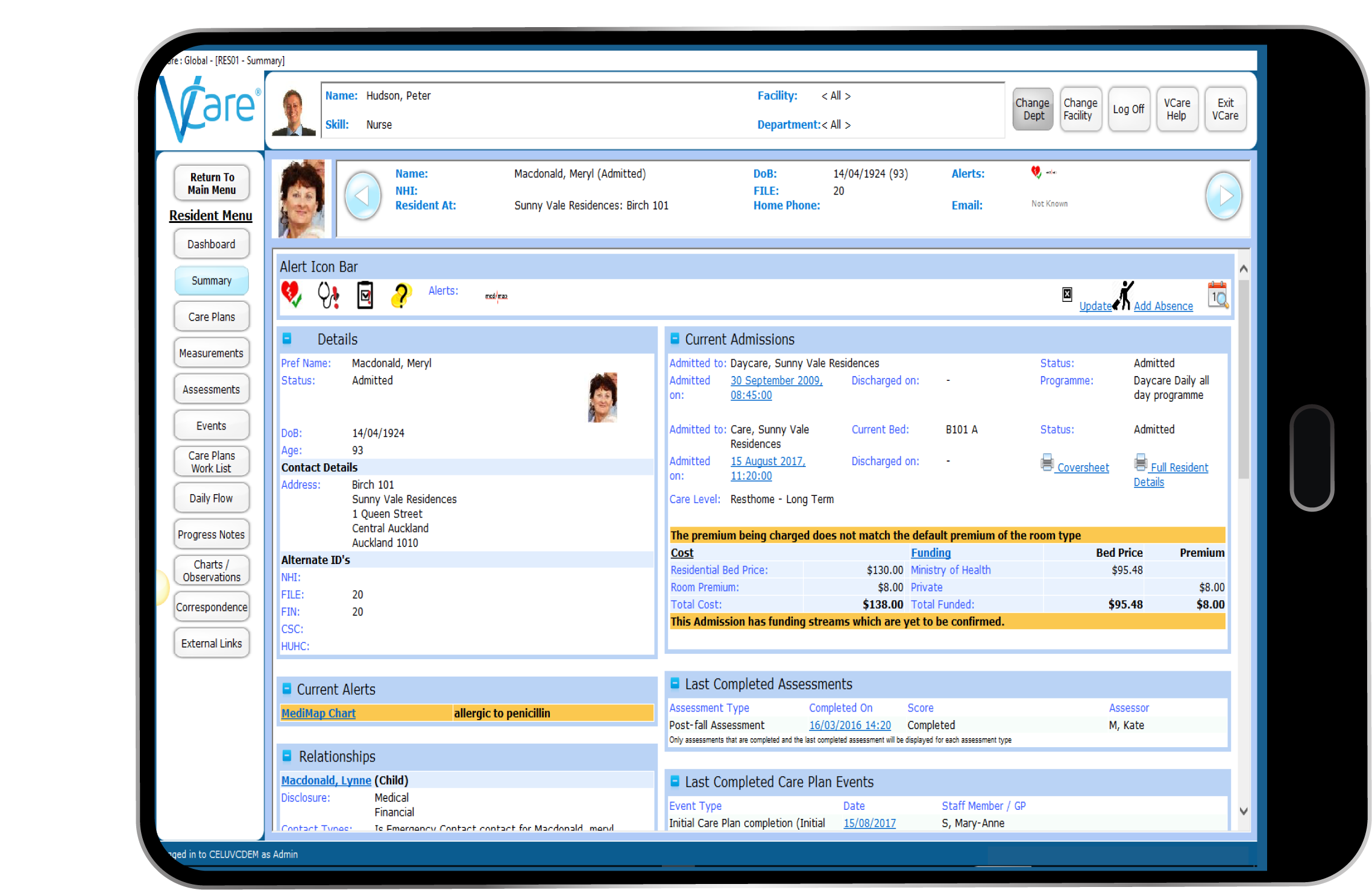The height and width of the screenshot is (890, 1372).
Task: Click Return To Main Menu button
Action: tap(212, 183)
